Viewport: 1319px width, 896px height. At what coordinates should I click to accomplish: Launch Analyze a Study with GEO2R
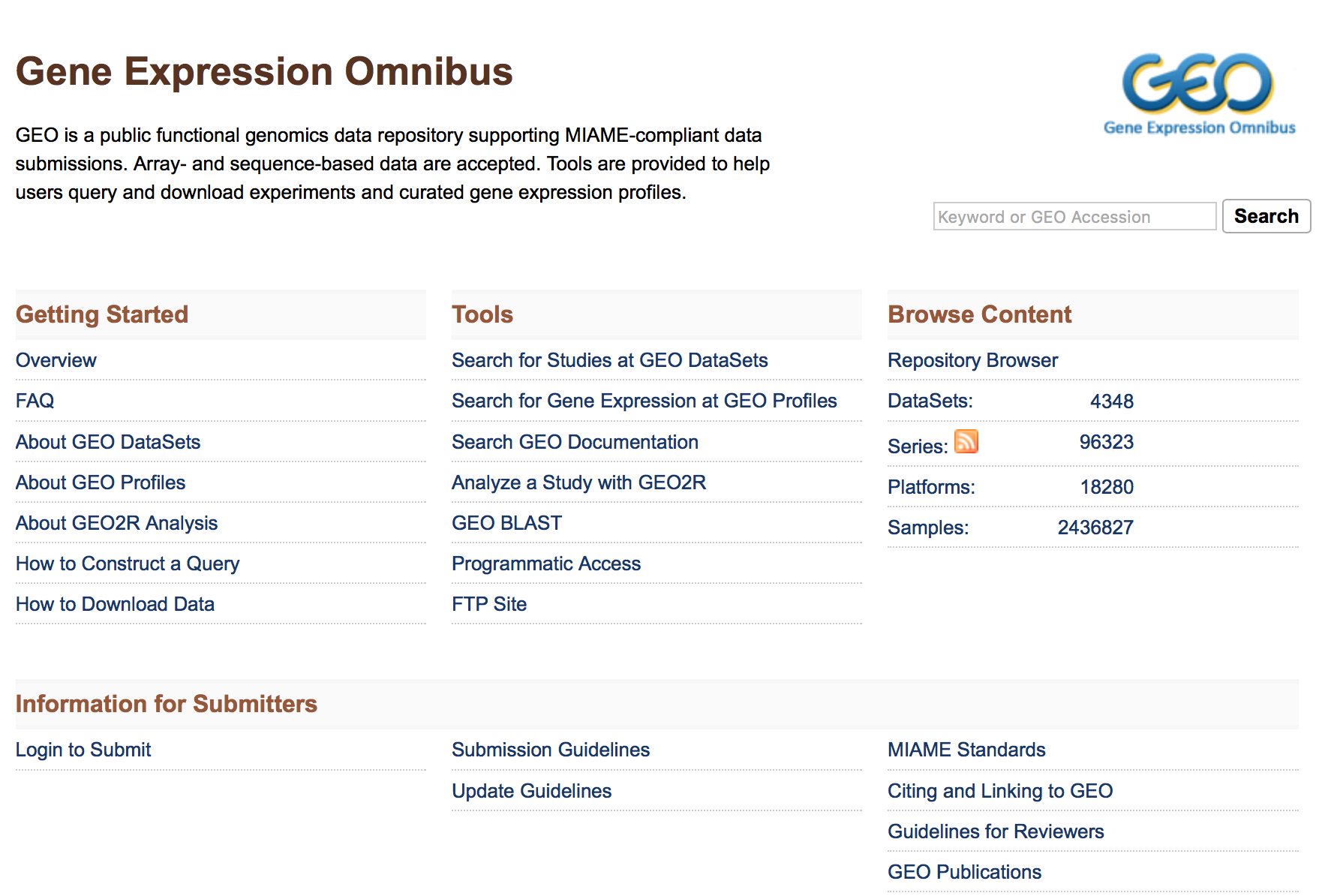578,483
